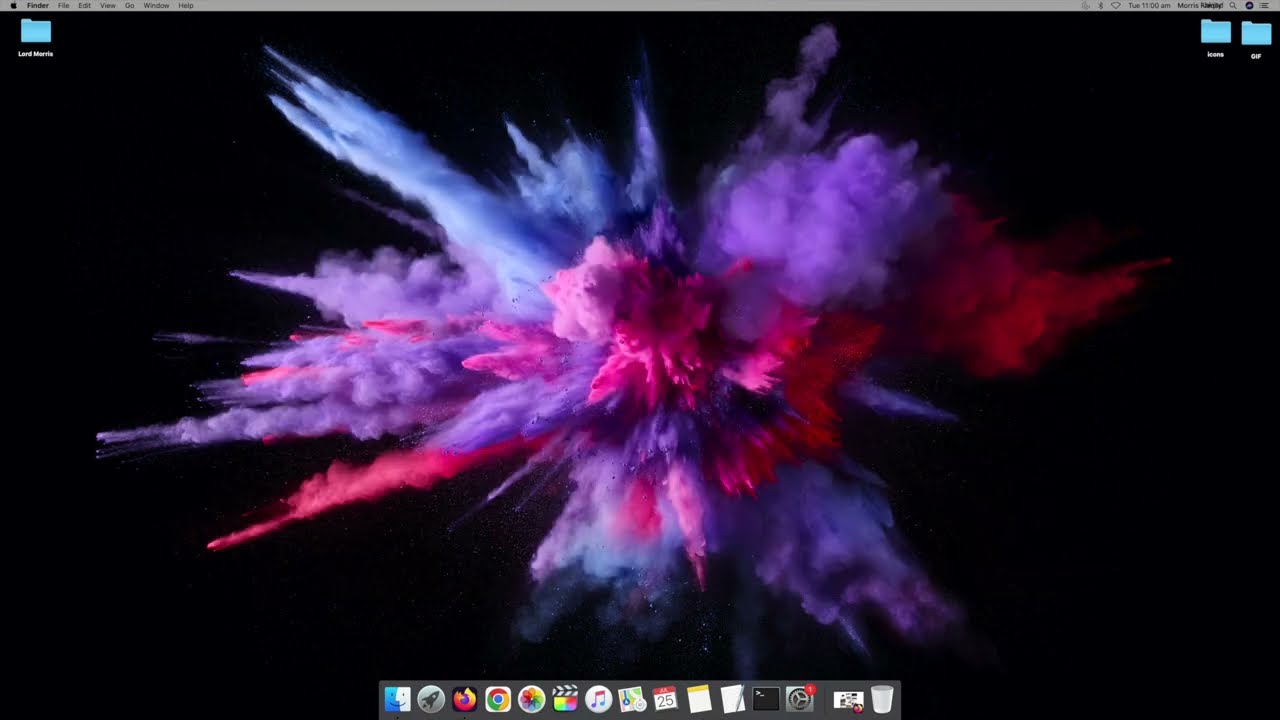Click the Tue 11:00 am clock
The height and width of the screenshot is (720, 1280).
click(x=1149, y=5)
